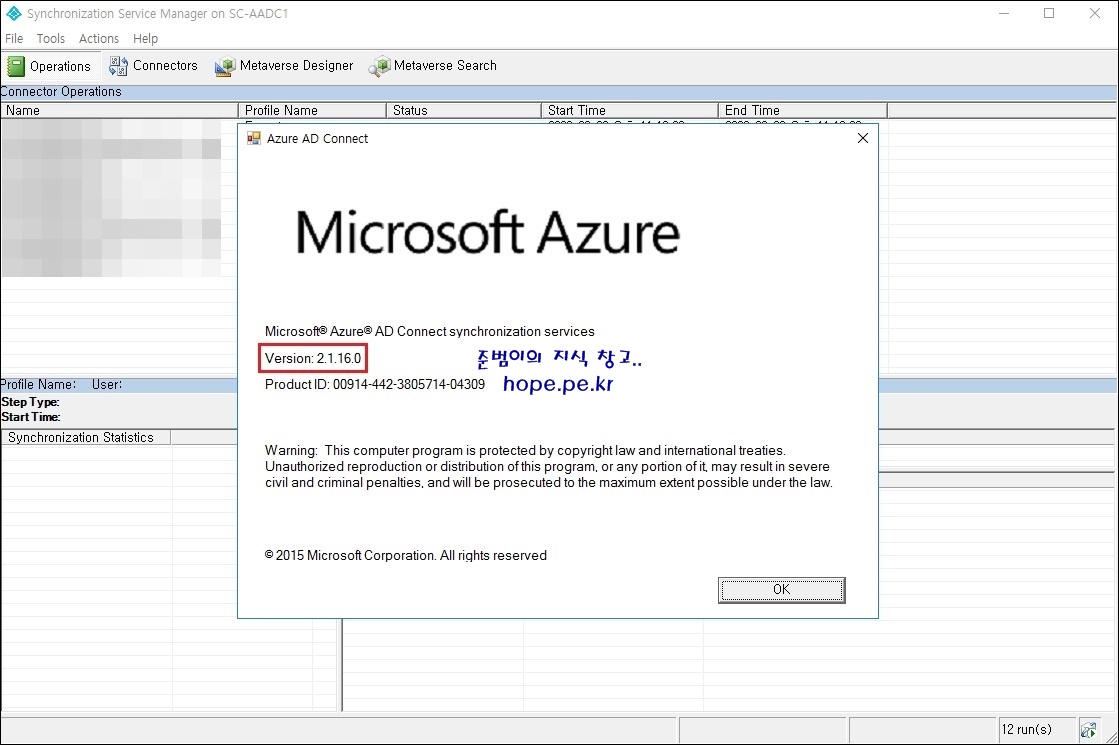This screenshot has width=1119, height=745.
Task: Minimize the Synchronization Service Manager window
Action: coord(1004,14)
